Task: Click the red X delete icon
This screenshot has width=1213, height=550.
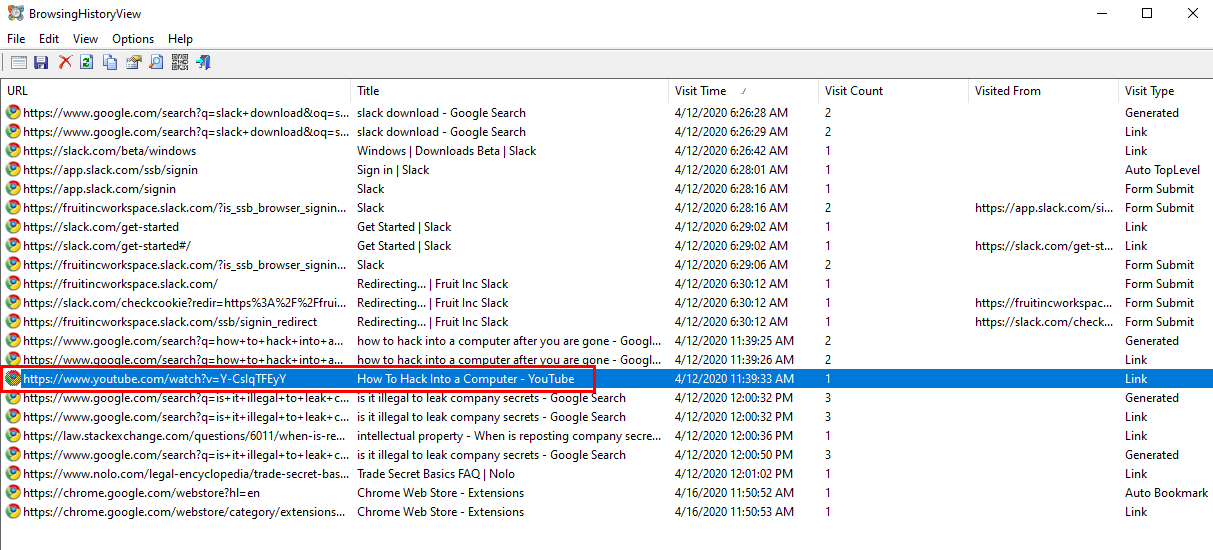Action: [x=65, y=63]
